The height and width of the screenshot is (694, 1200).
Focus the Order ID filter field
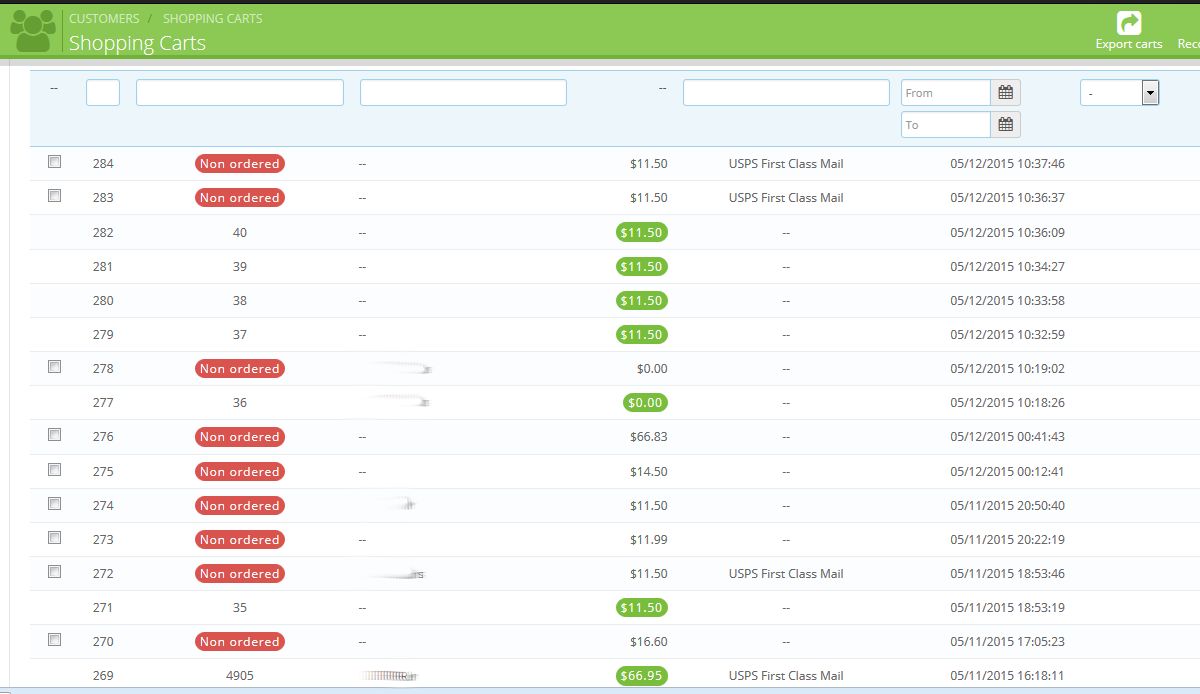coord(240,93)
